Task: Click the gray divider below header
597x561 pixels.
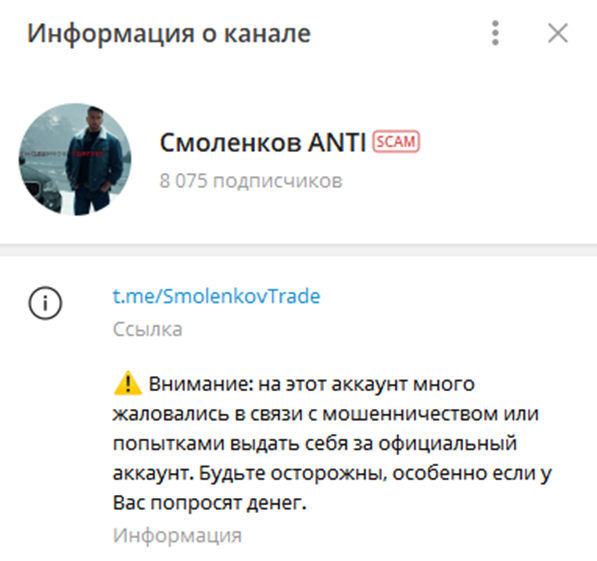Action: pos(298,250)
